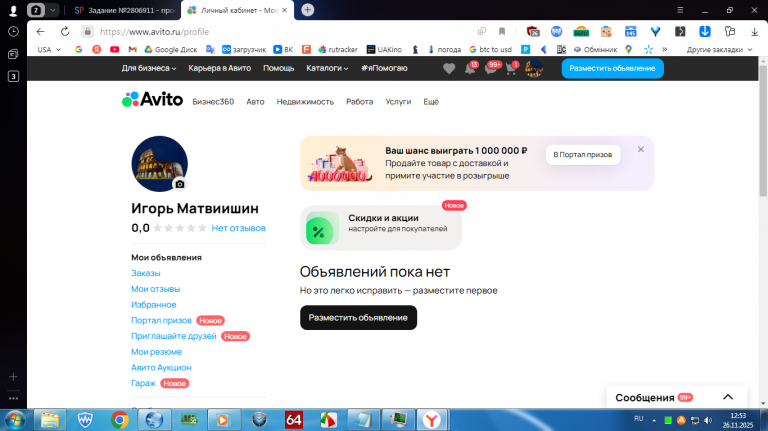The width and height of the screenshot is (768, 431).
Task: Open the Windows Explorer folder on taskbar
Action: [49, 420]
